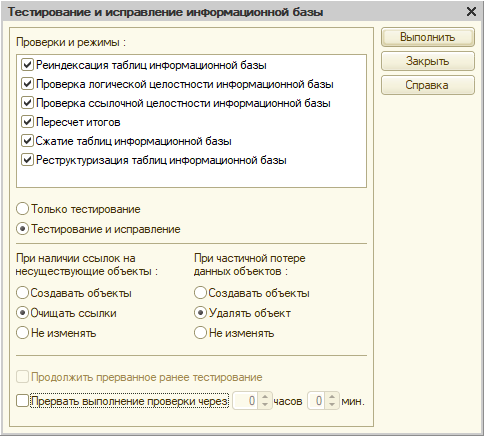Toggle Проверка ссылочной целостности checkbox
The image size is (484, 436).
[x=27, y=103]
